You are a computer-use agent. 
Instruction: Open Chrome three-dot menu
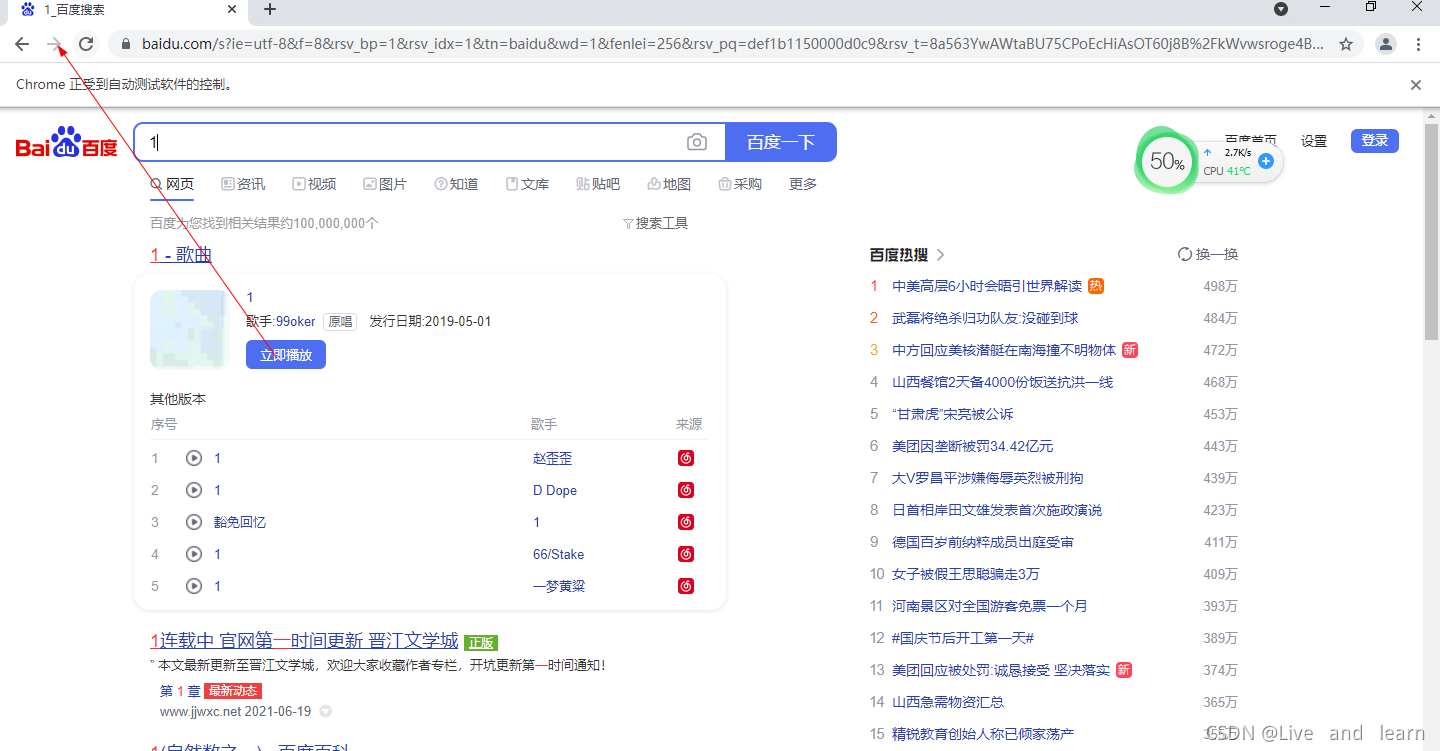click(1419, 44)
